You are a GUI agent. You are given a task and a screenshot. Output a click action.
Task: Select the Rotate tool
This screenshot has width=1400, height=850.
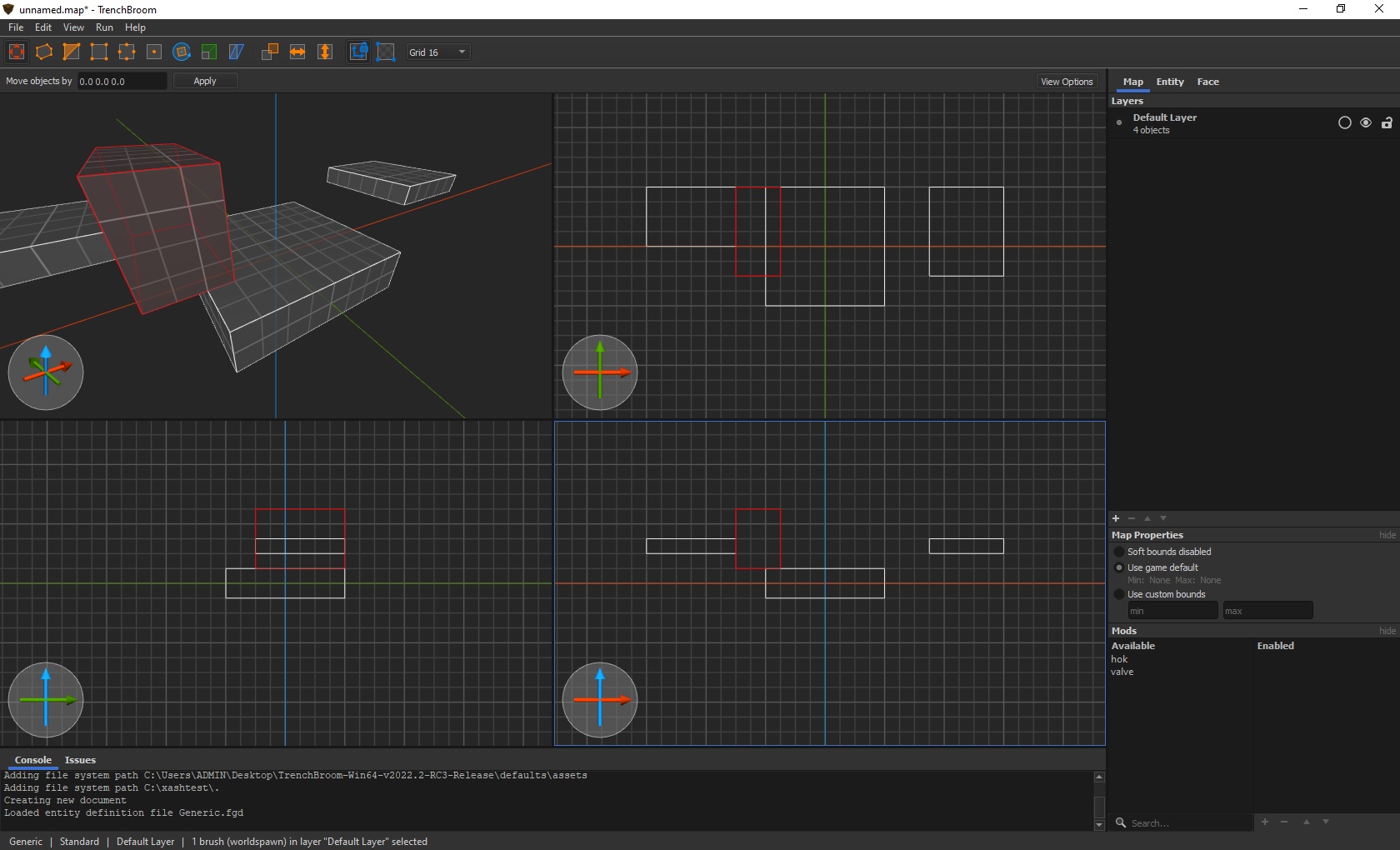click(x=182, y=52)
